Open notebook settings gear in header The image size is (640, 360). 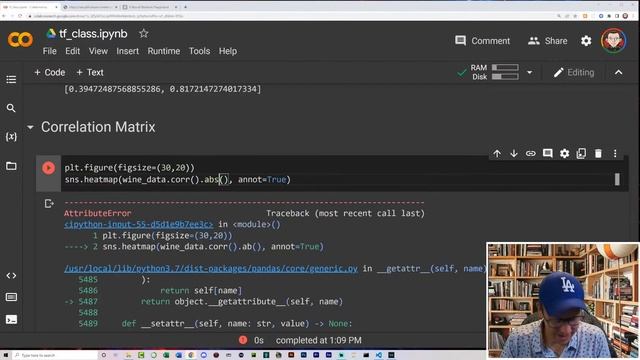(586, 41)
